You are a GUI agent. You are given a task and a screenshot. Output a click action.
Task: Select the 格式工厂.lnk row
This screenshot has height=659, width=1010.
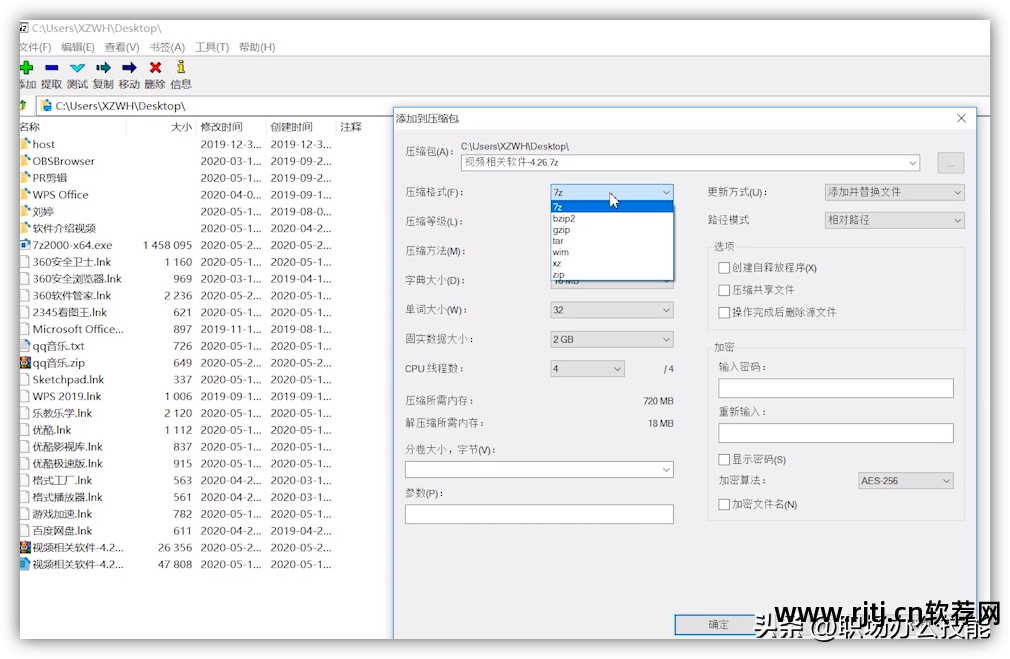click(177, 480)
